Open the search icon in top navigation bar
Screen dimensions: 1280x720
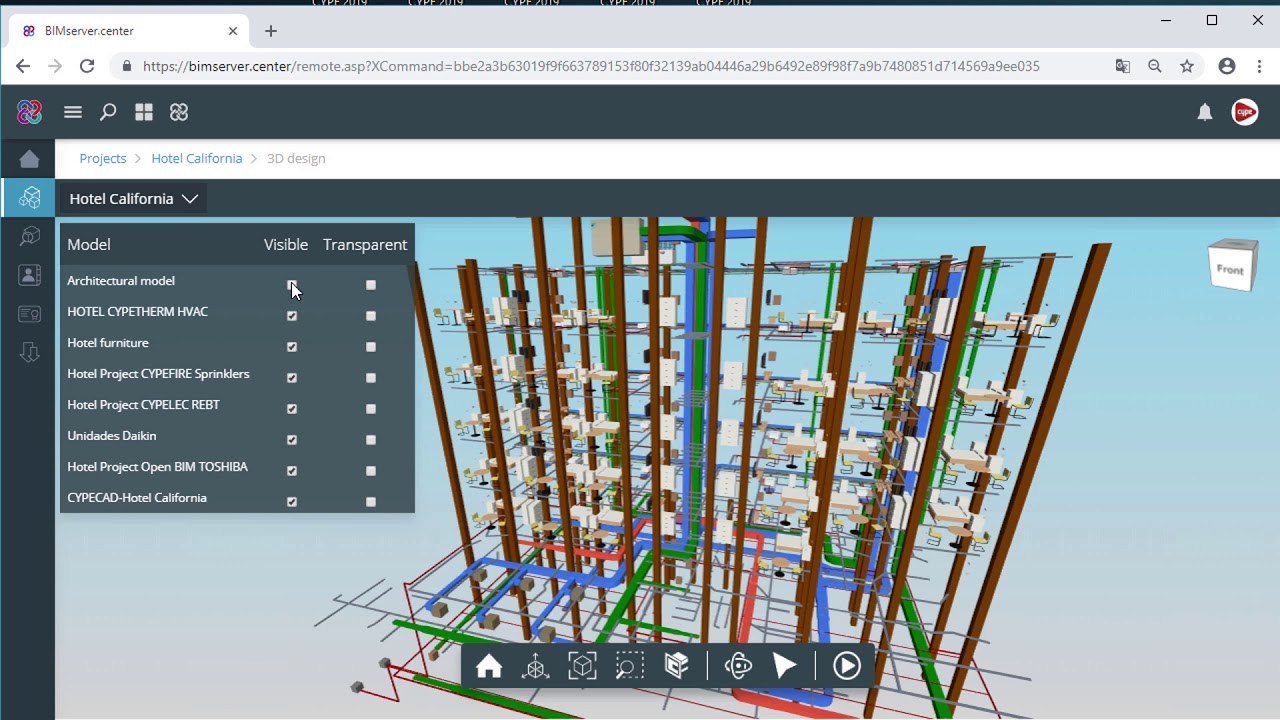108,112
